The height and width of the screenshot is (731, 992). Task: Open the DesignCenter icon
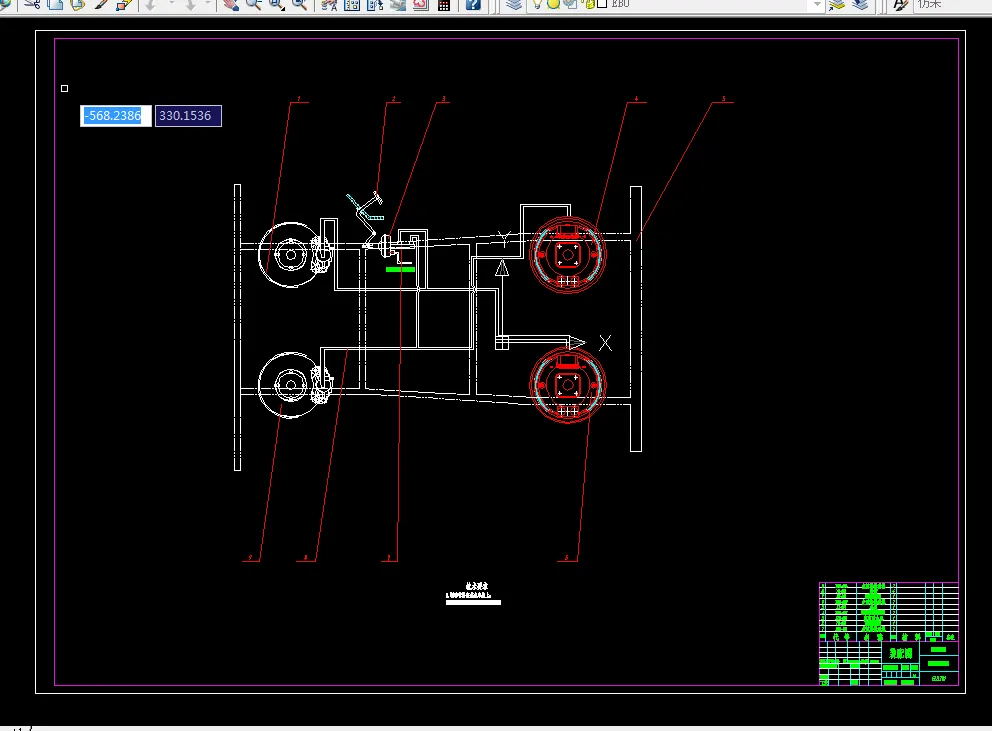(352, 4)
